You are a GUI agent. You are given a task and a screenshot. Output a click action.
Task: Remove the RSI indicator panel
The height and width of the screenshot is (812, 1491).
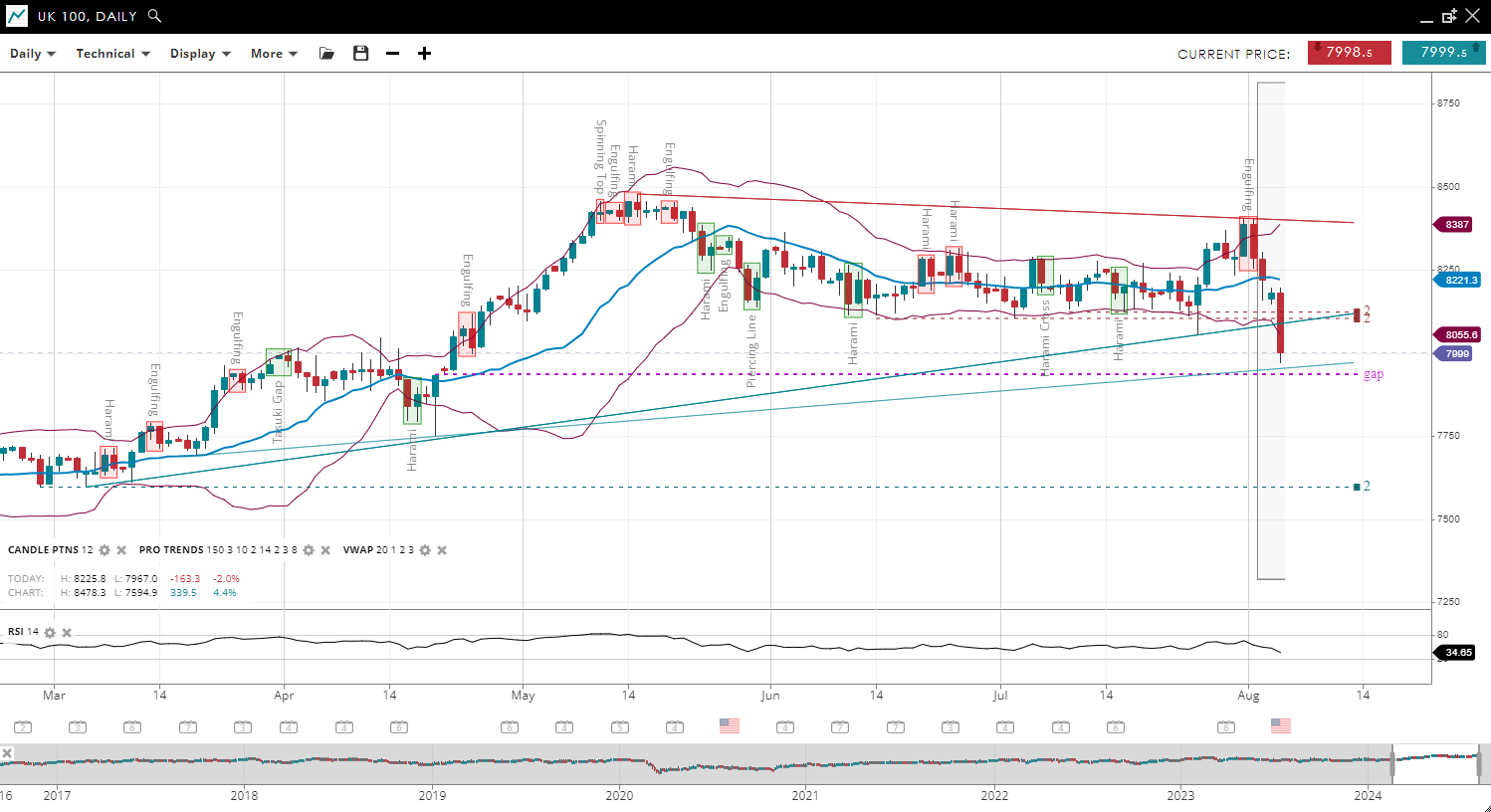(x=67, y=633)
